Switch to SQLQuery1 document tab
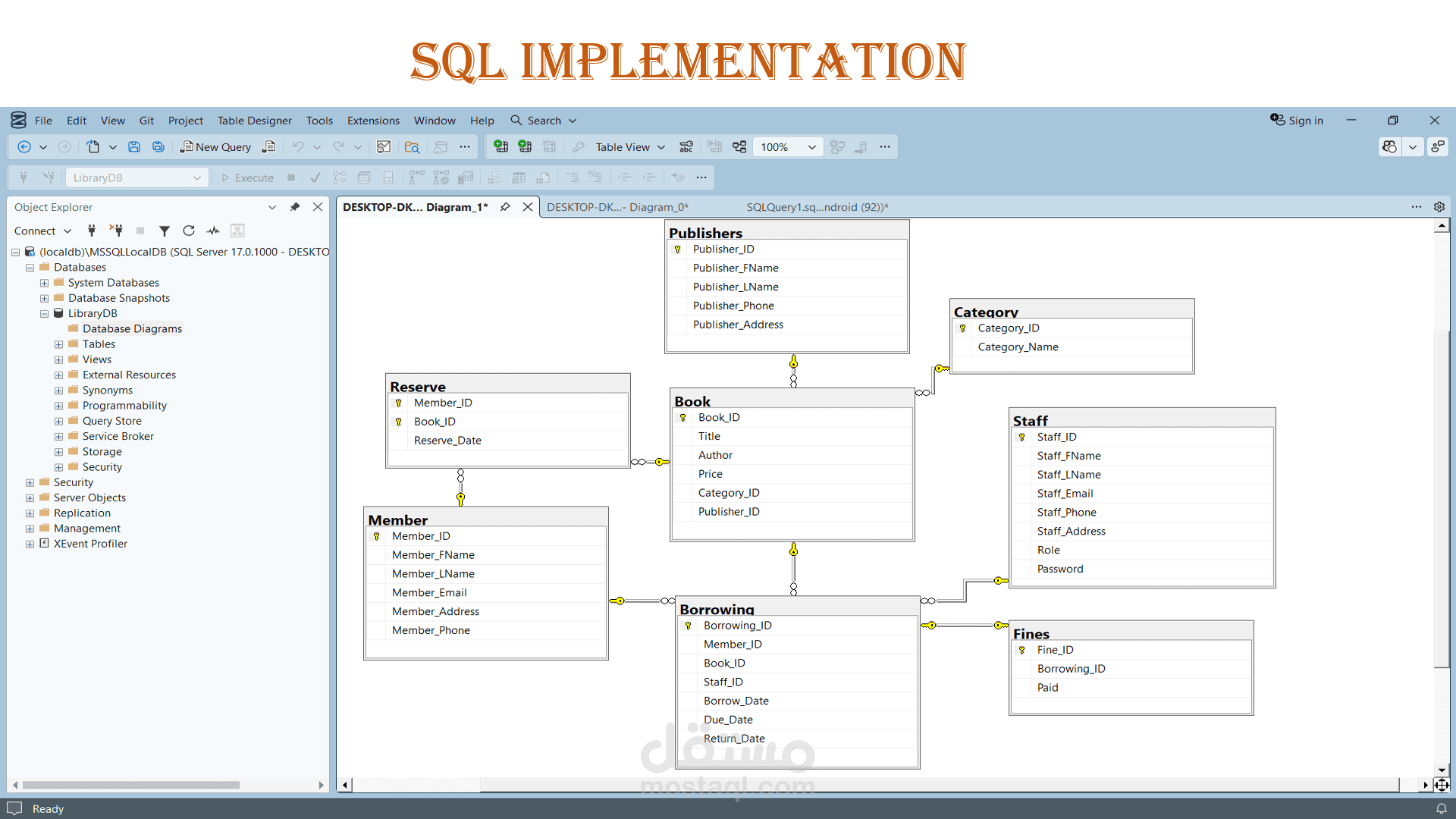 tap(817, 207)
